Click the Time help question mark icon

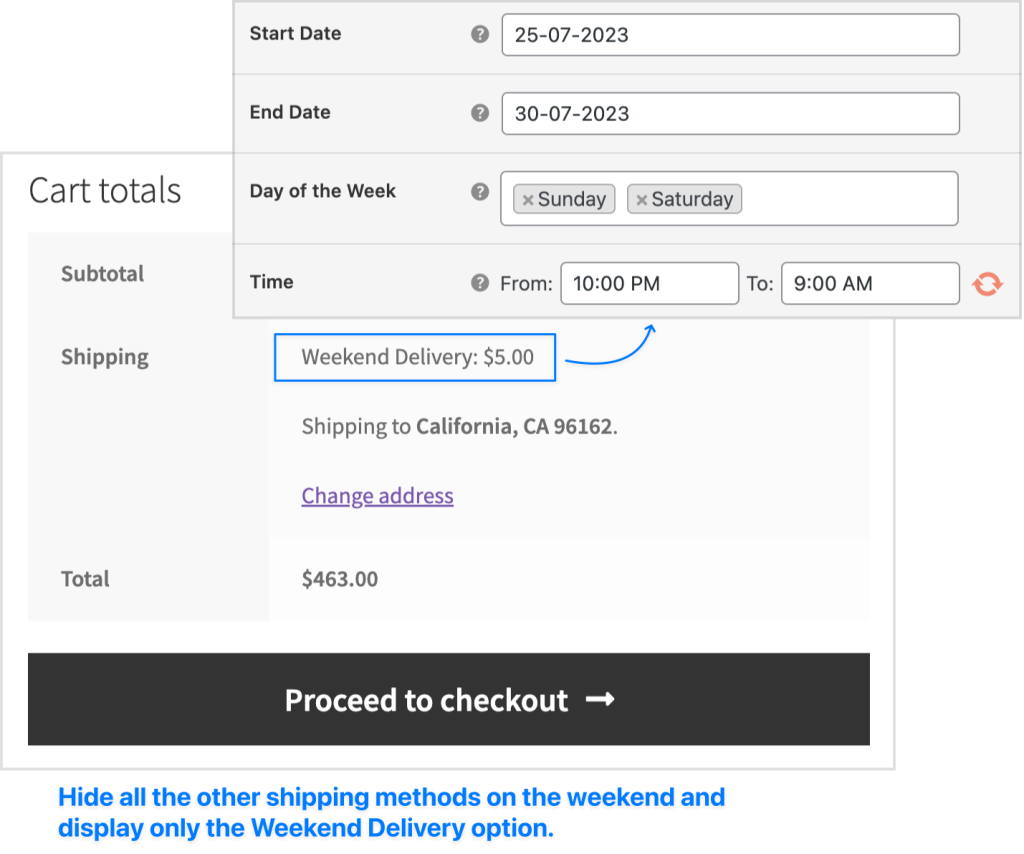tap(480, 283)
